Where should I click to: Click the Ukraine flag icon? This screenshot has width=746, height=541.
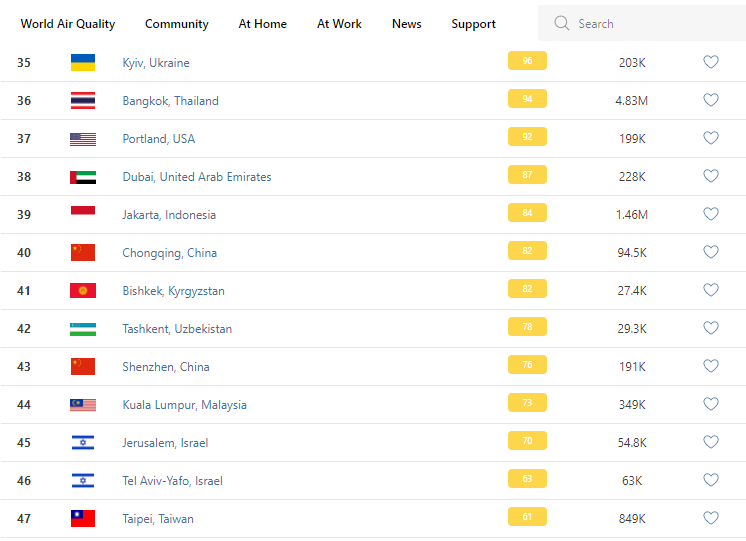tap(83, 62)
